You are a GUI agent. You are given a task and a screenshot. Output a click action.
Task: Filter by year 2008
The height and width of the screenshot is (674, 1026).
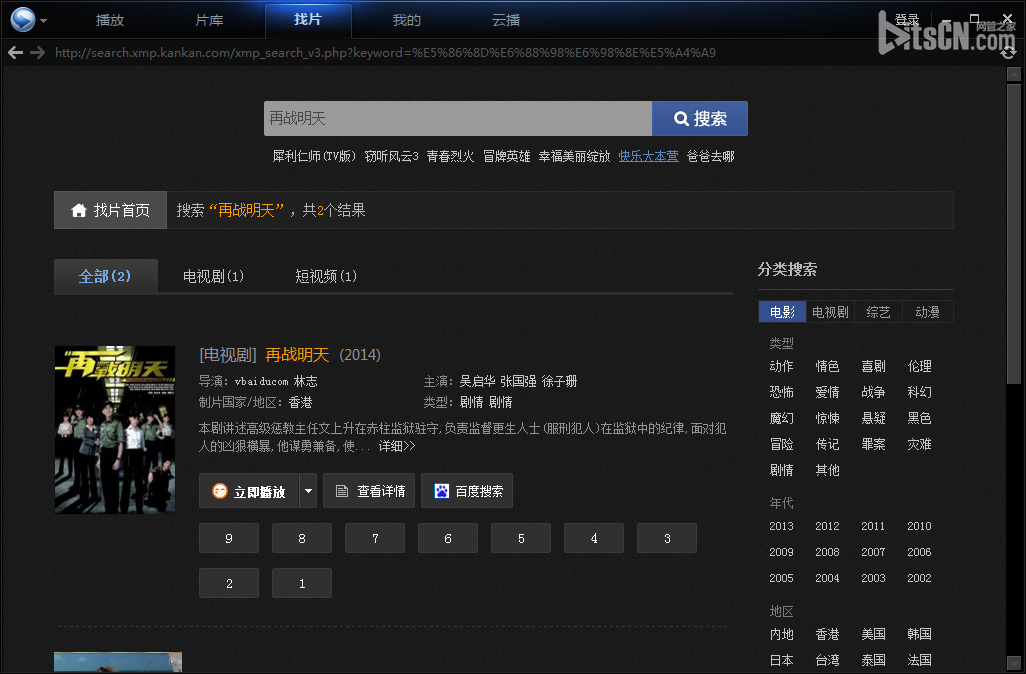(827, 552)
